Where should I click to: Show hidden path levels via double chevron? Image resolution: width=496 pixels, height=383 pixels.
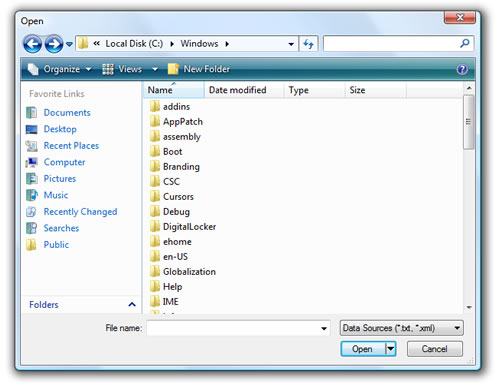(97, 44)
